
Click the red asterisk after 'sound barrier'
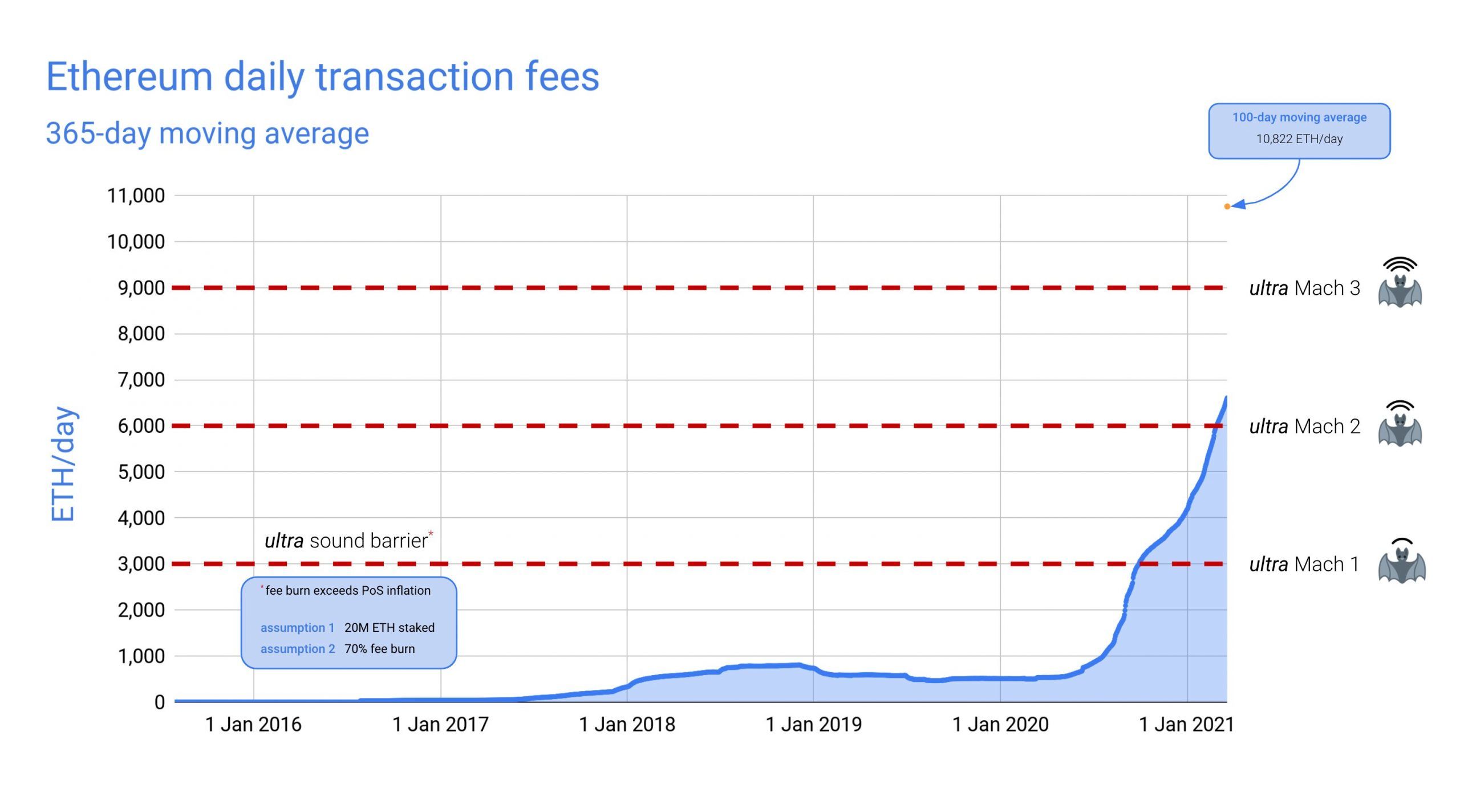(x=431, y=534)
